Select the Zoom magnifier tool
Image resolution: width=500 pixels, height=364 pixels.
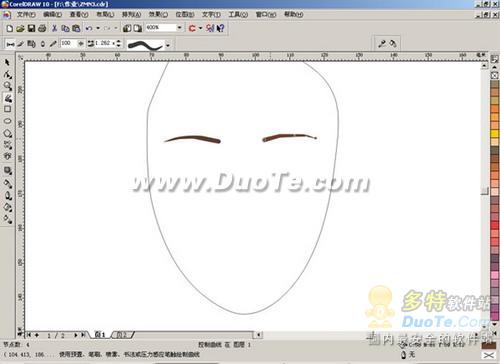click(x=7, y=86)
